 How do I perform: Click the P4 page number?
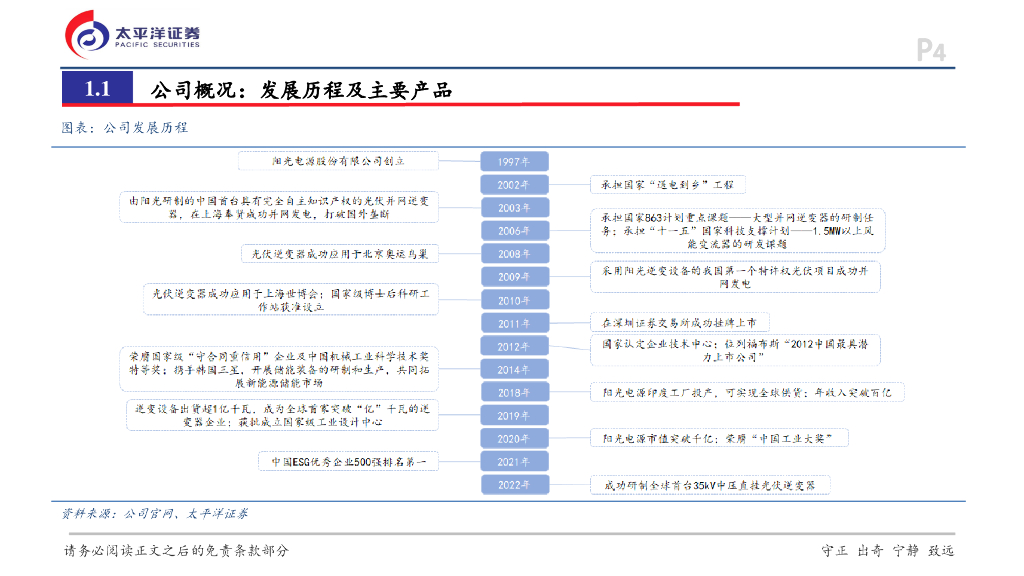pos(931,50)
